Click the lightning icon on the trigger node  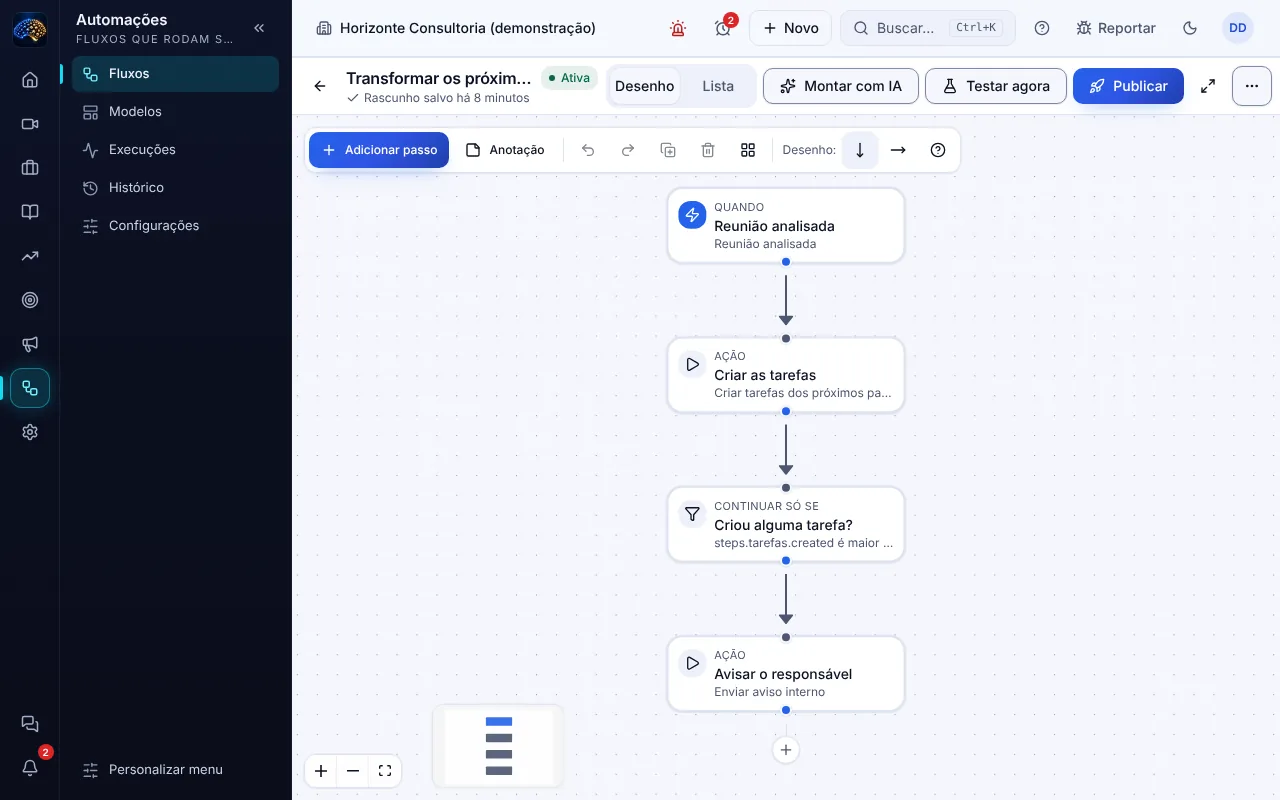click(692, 215)
